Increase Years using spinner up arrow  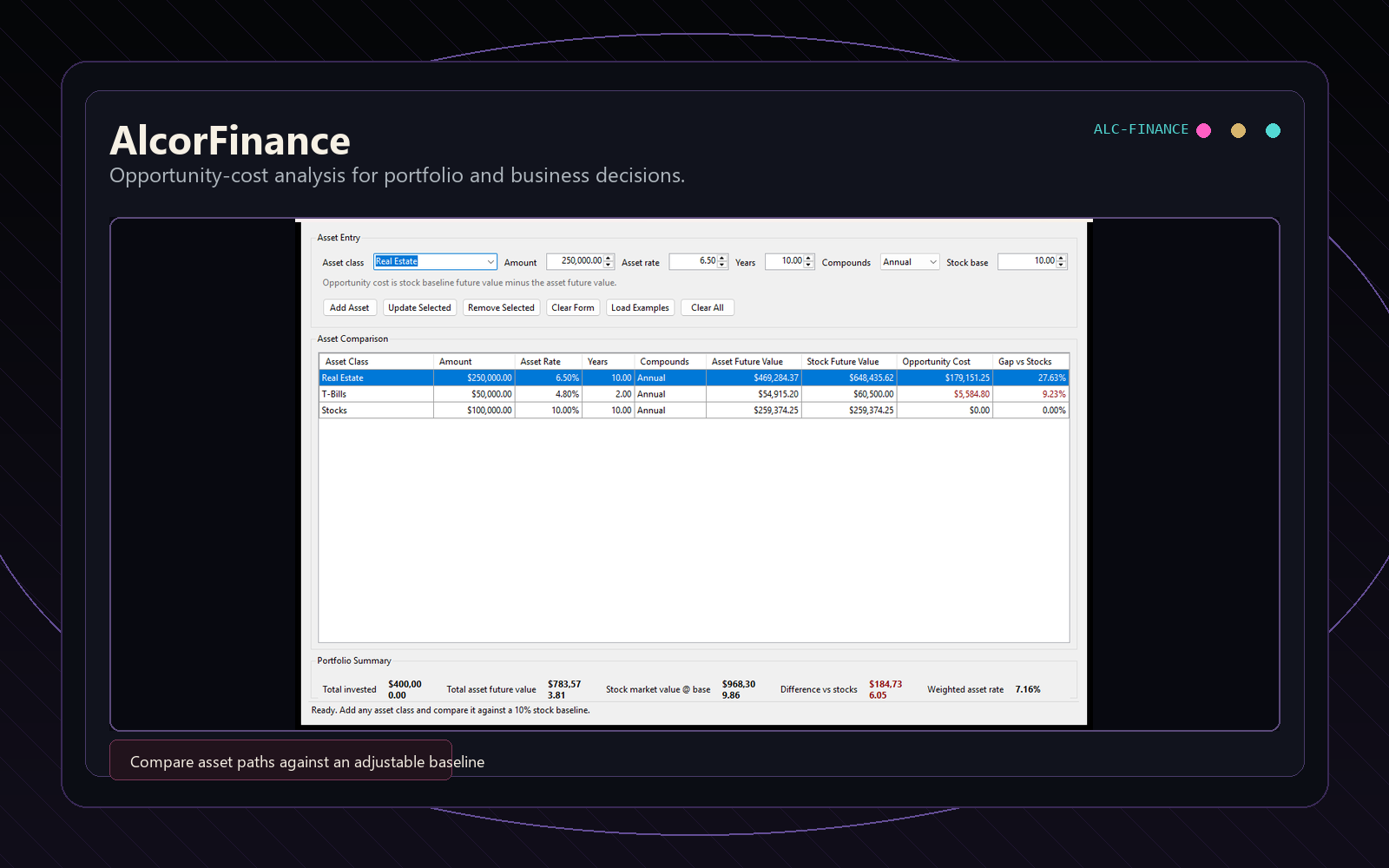coord(809,258)
